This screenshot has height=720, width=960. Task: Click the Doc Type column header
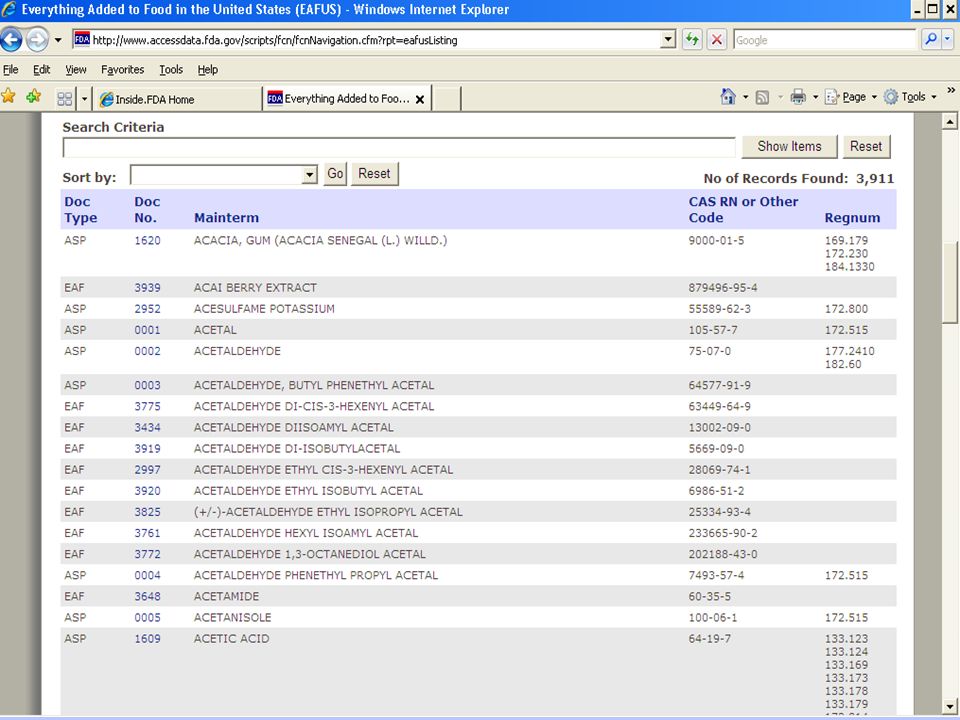pyautogui.click(x=80, y=209)
